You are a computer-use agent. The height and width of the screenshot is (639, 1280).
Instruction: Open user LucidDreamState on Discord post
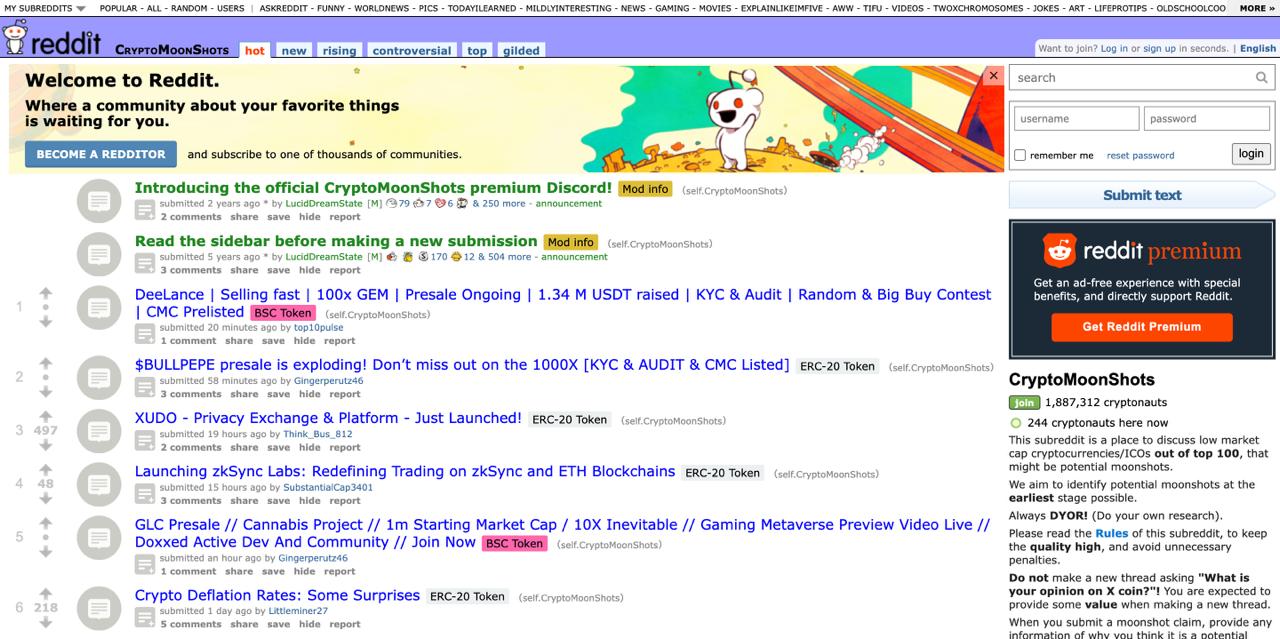(x=324, y=203)
